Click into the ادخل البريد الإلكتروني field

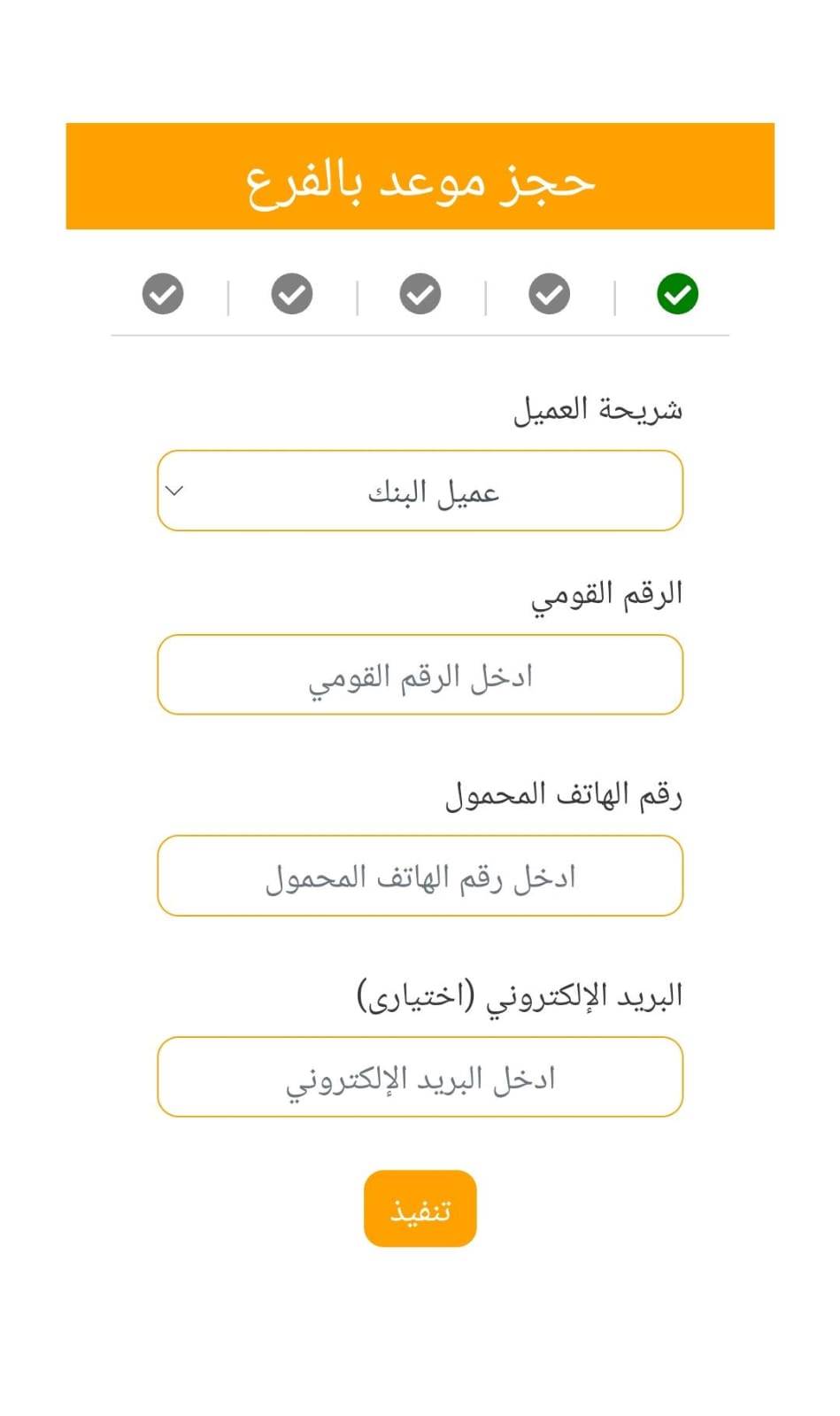(420, 1077)
